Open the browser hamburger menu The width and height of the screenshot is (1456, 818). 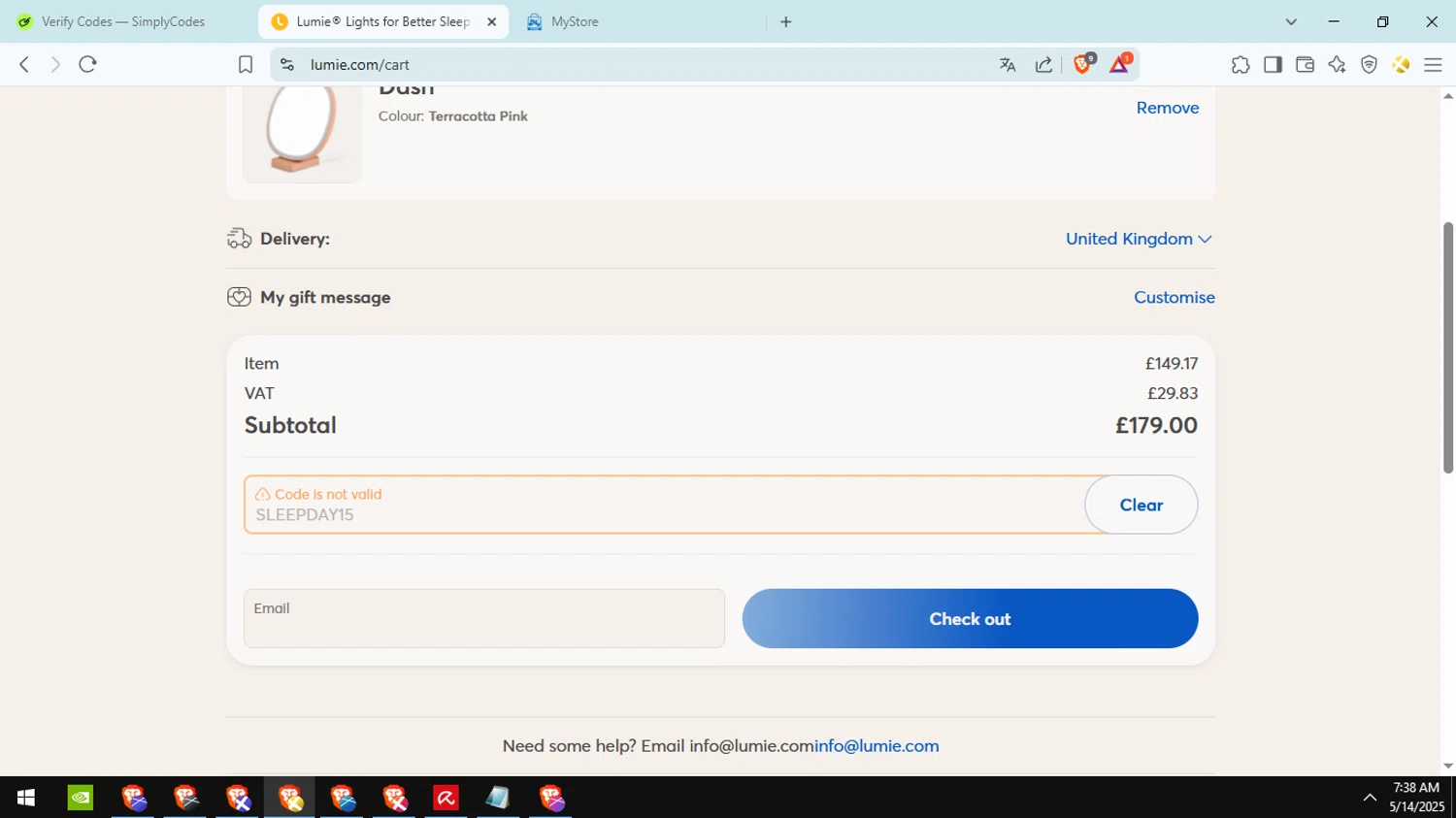pos(1433,65)
